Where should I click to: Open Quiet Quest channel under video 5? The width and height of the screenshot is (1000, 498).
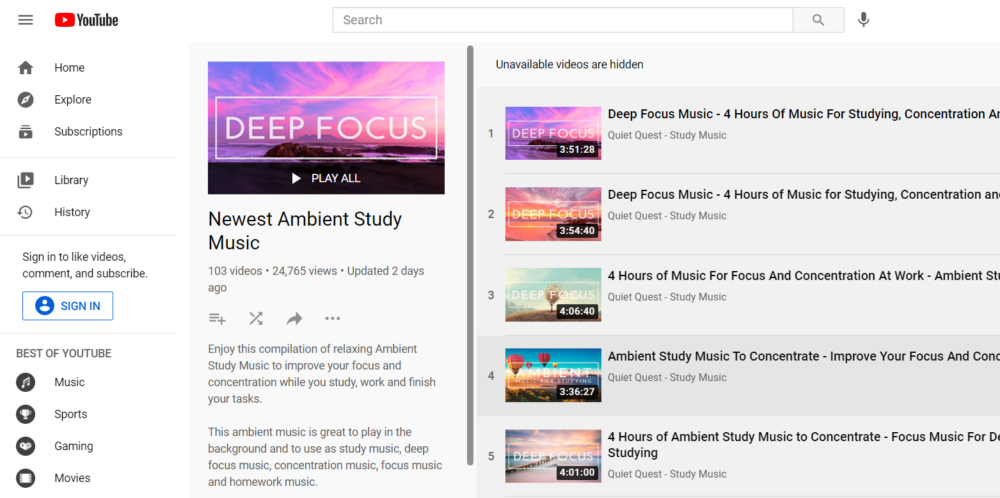[666, 474]
